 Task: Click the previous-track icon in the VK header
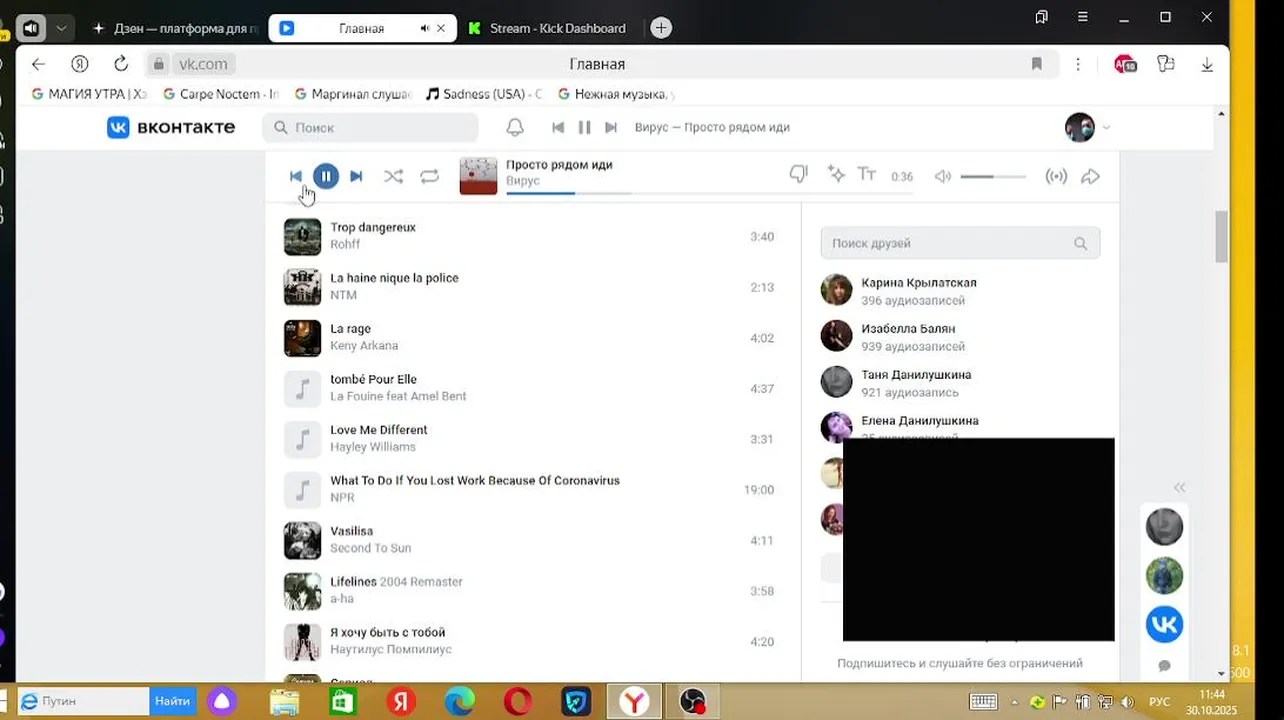tap(558, 127)
